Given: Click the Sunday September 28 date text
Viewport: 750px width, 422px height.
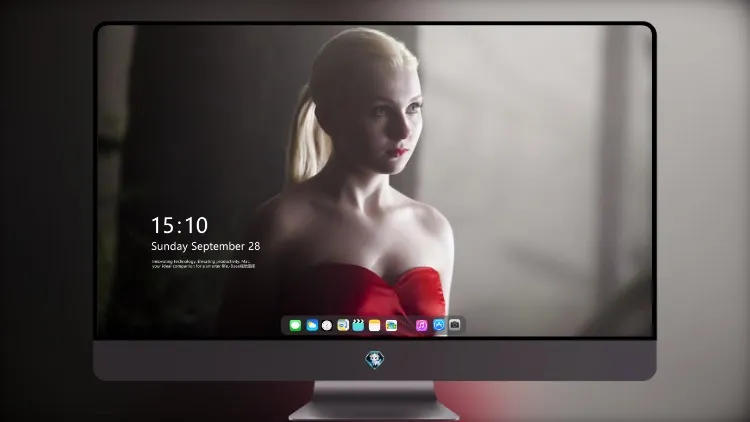Looking at the screenshot, I should coord(206,246).
